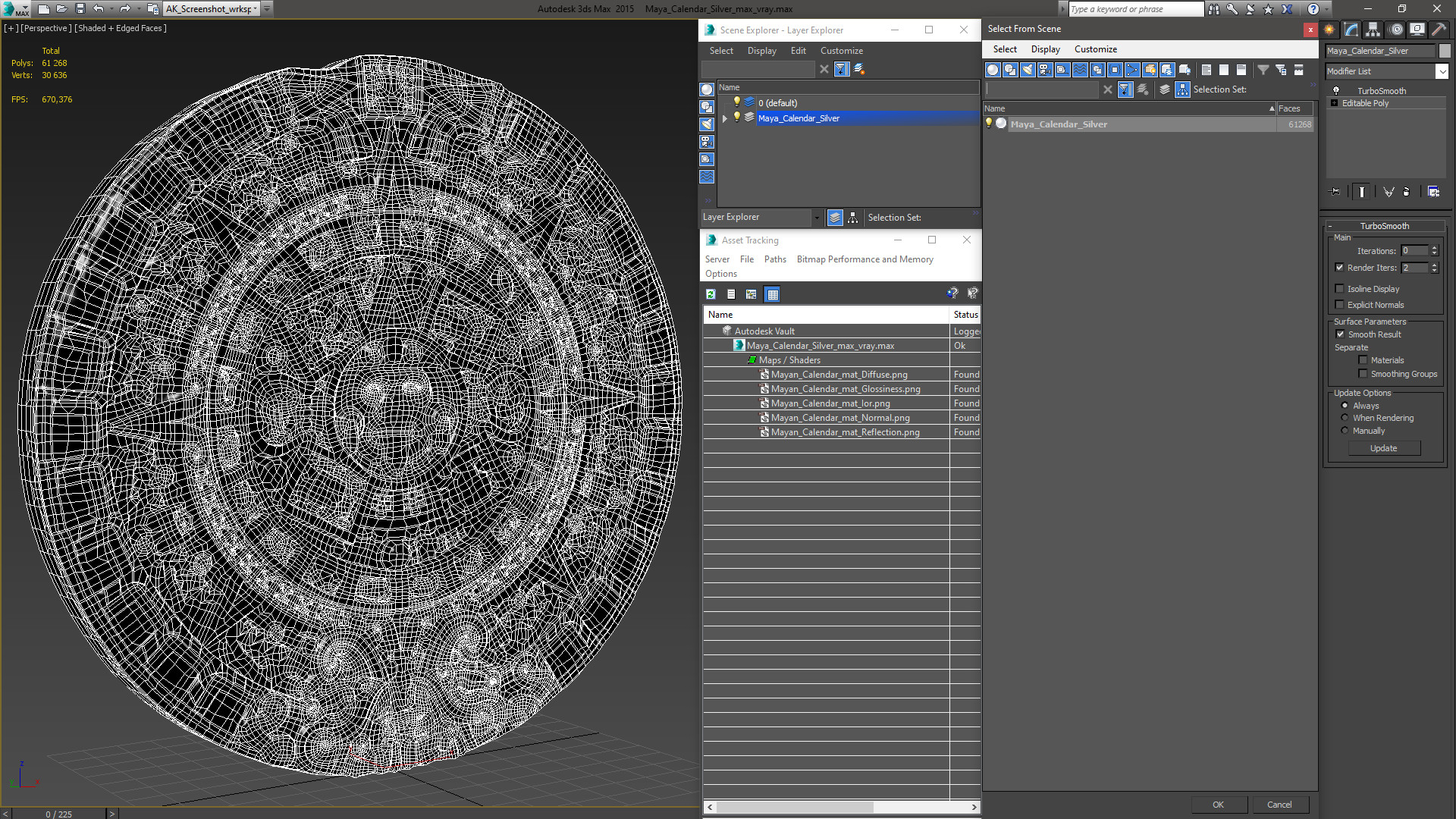Toggle Show End Result under modifier stack
Viewport: 1456px width, 819px height.
1362,192
